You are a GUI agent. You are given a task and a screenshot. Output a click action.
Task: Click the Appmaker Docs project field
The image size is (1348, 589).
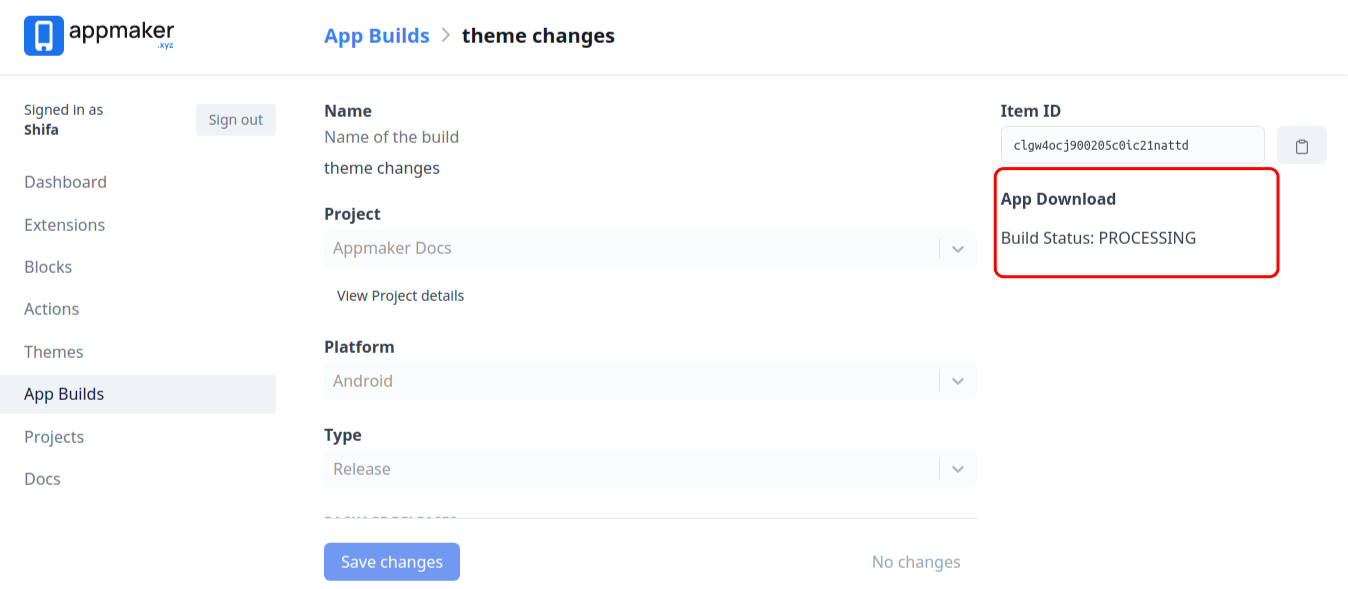coord(630,249)
